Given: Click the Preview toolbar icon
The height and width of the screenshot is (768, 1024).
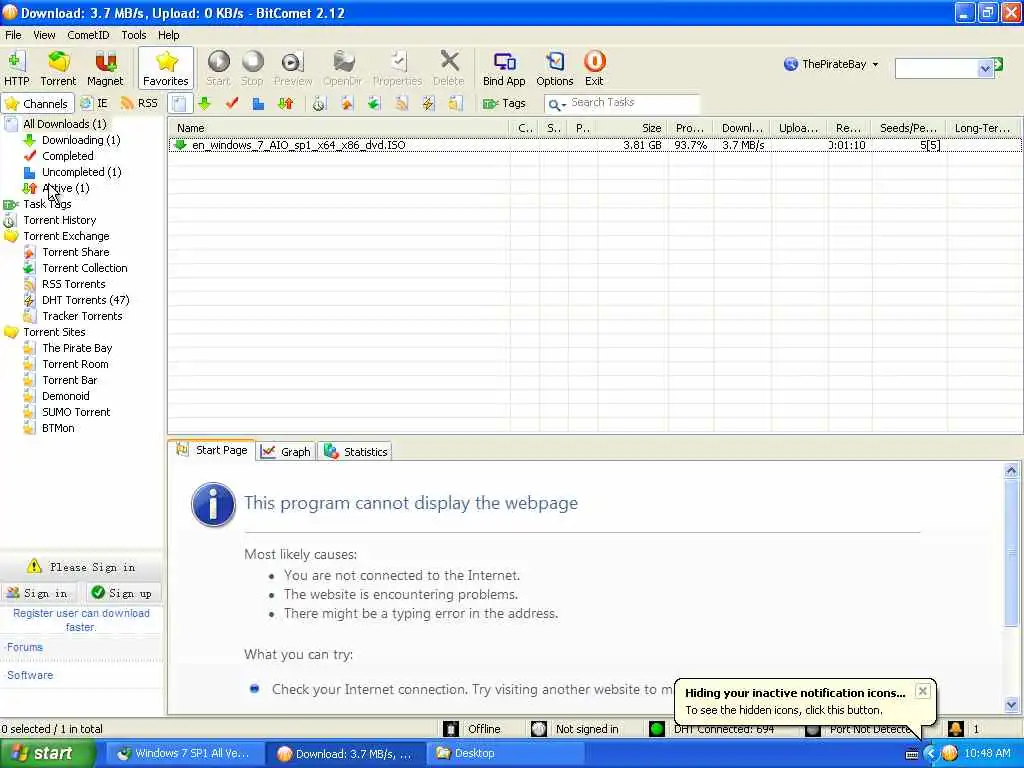Looking at the screenshot, I should click(x=293, y=68).
